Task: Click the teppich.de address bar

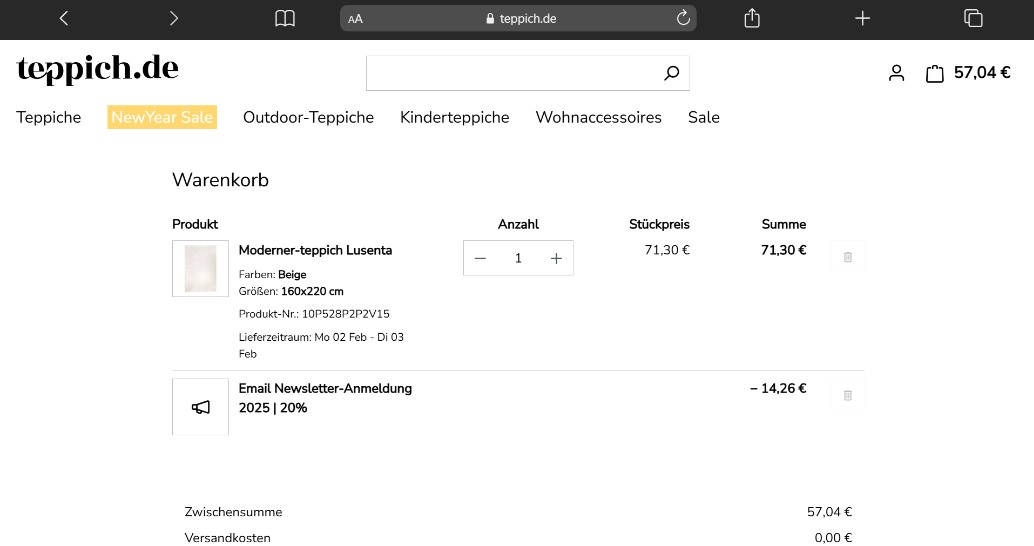Action: pyautogui.click(x=518, y=18)
